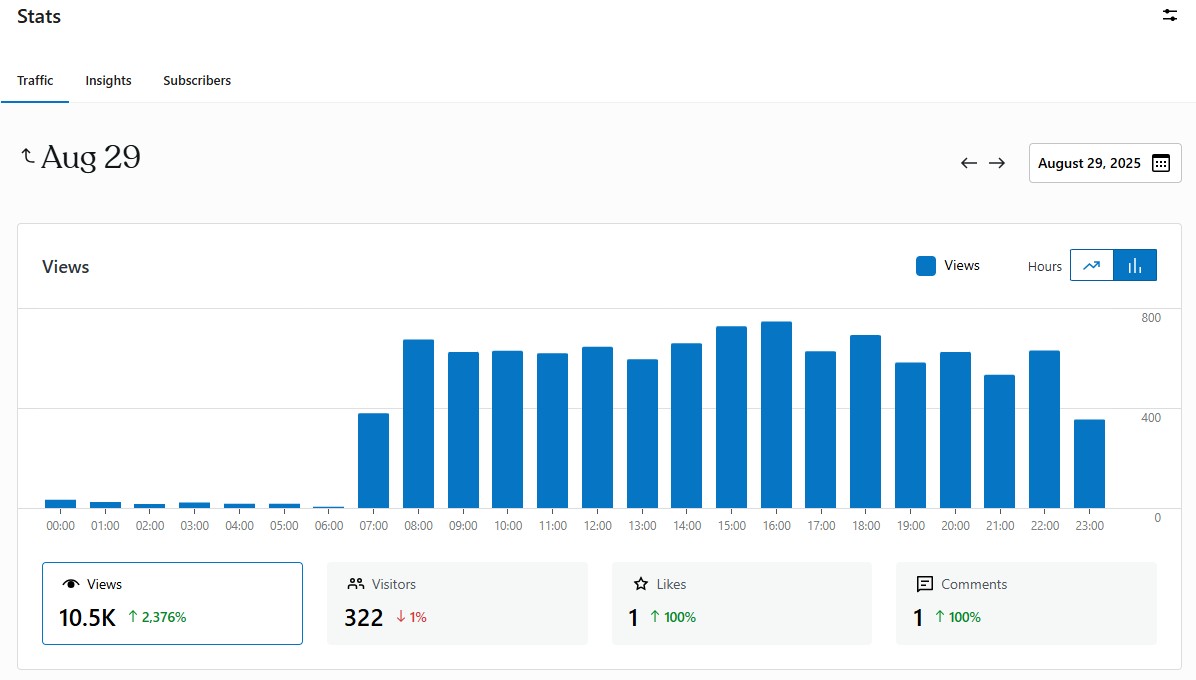Select the Views summary card
This screenshot has width=1196, height=680.
pyautogui.click(x=172, y=601)
